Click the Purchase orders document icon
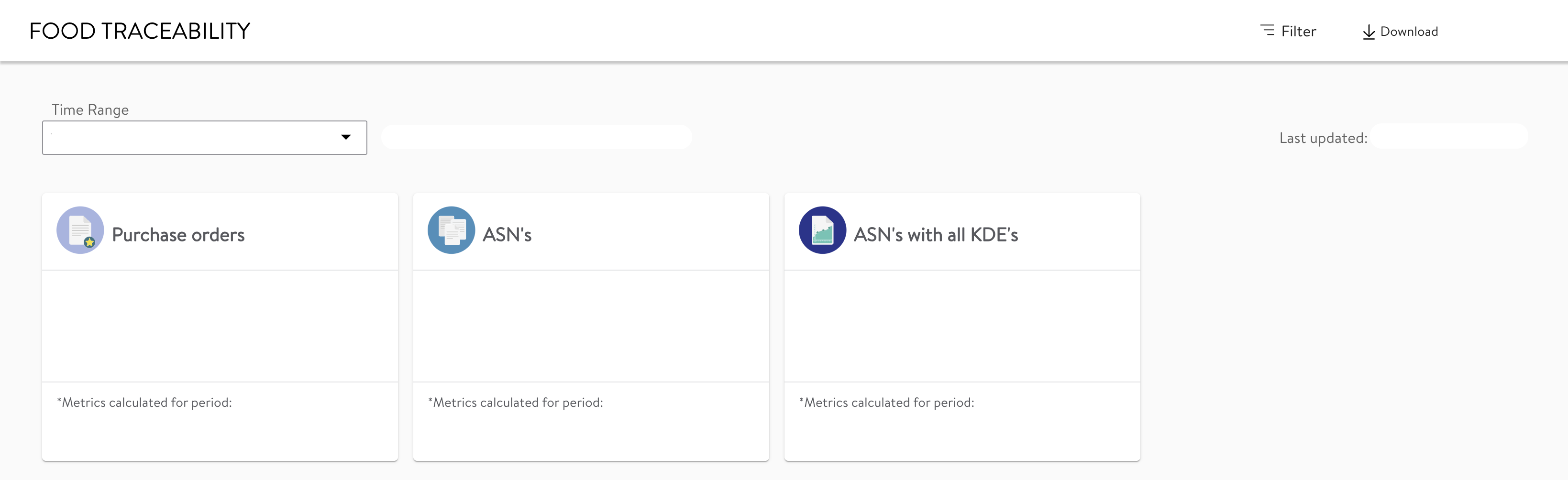Viewport: 1568px width, 480px height. pos(80,230)
